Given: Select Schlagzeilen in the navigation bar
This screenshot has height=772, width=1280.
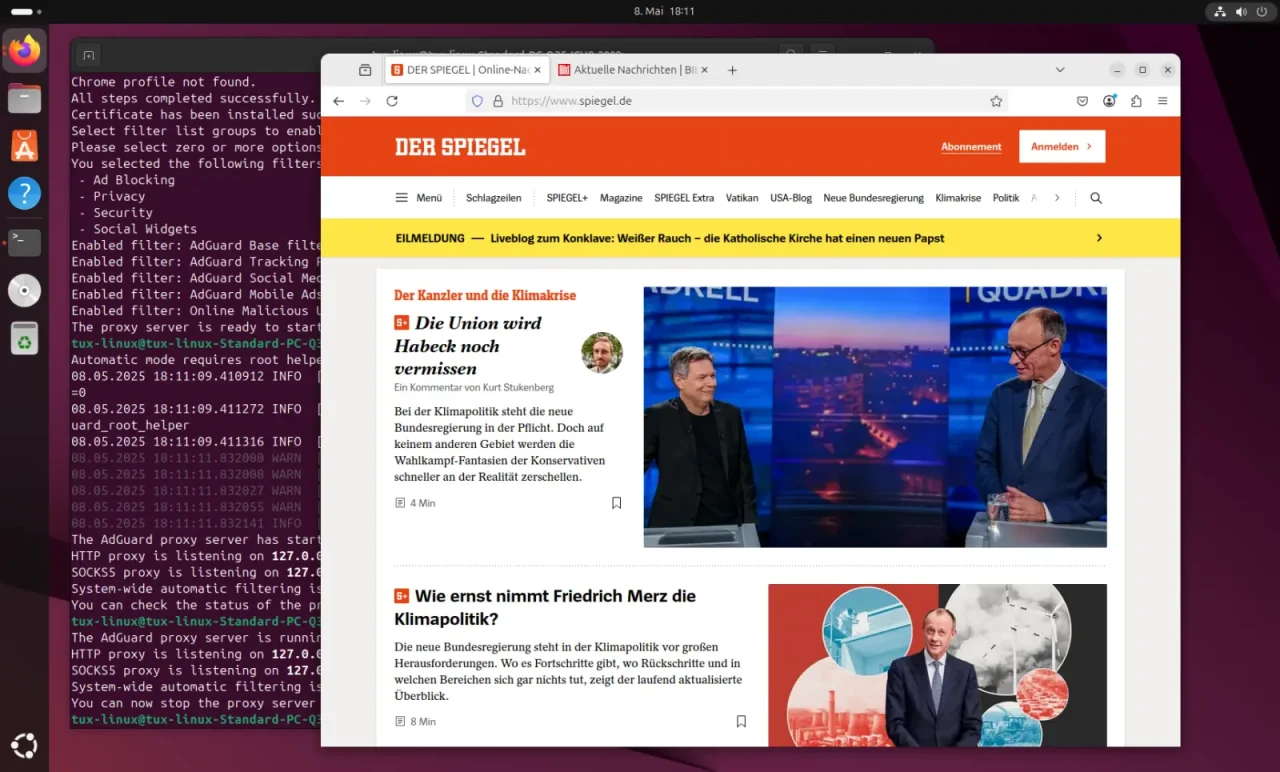Looking at the screenshot, I should [493, 198].
